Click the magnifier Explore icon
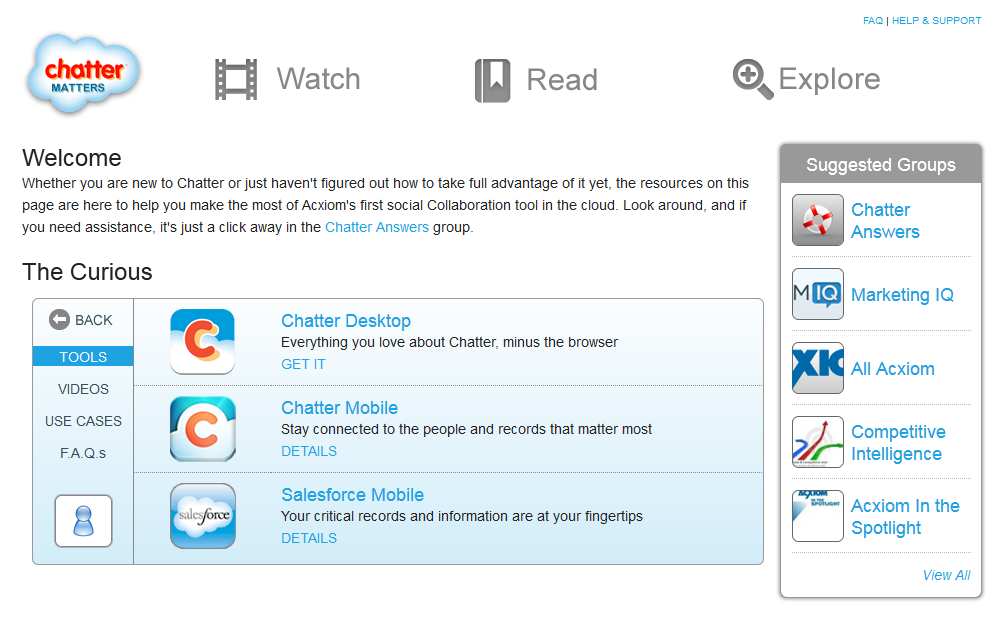The image size is (1008, 627). 753,80
